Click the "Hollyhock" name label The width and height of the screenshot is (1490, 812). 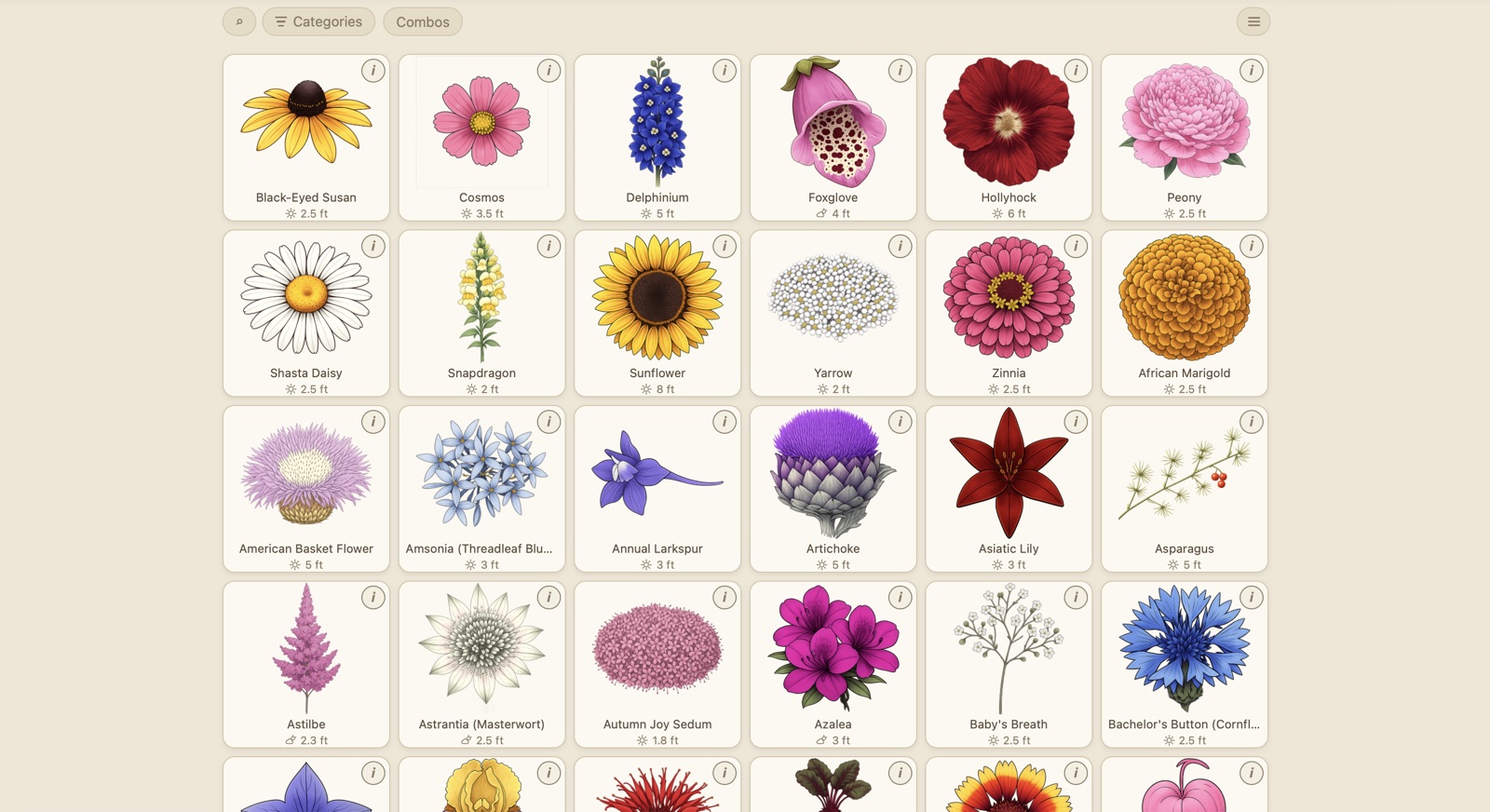(x=1009, y=197)
